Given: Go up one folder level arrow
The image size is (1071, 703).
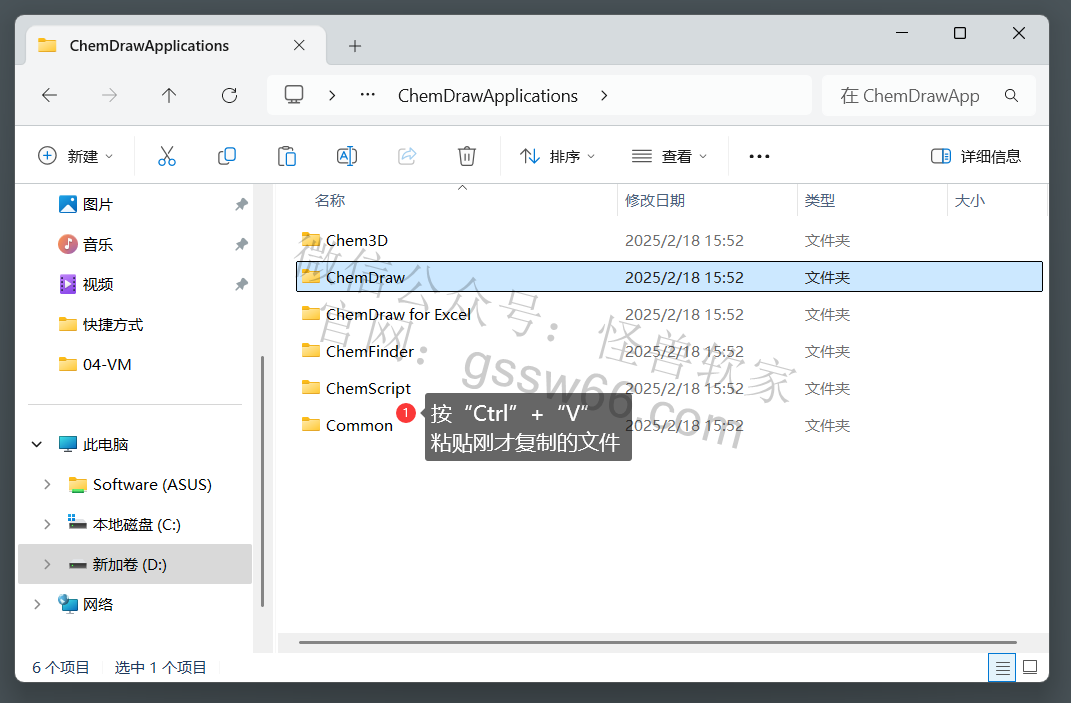Looking at the screenshot, I should click(x=169, y=96).
